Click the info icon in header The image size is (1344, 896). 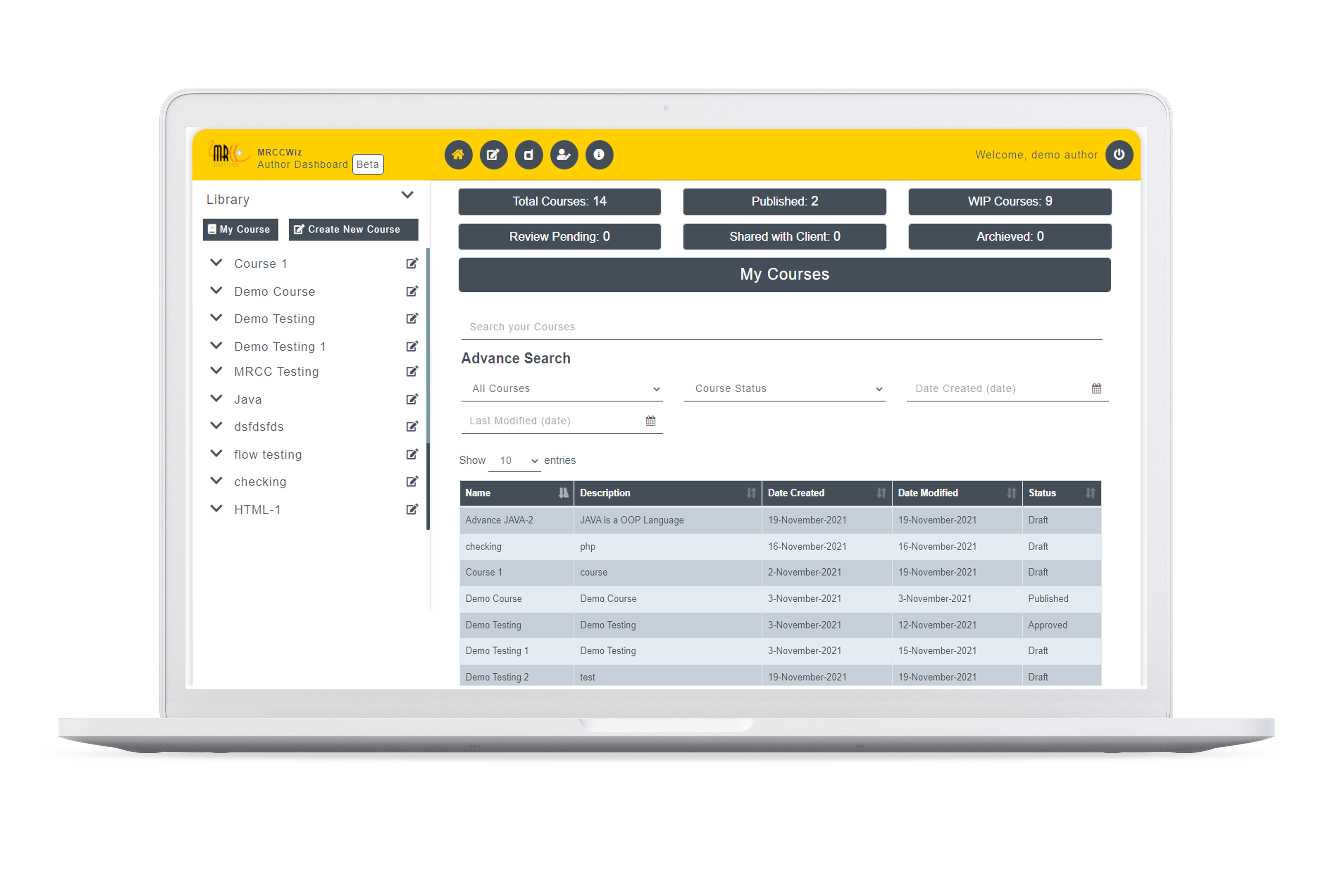[x=599, y=155]
